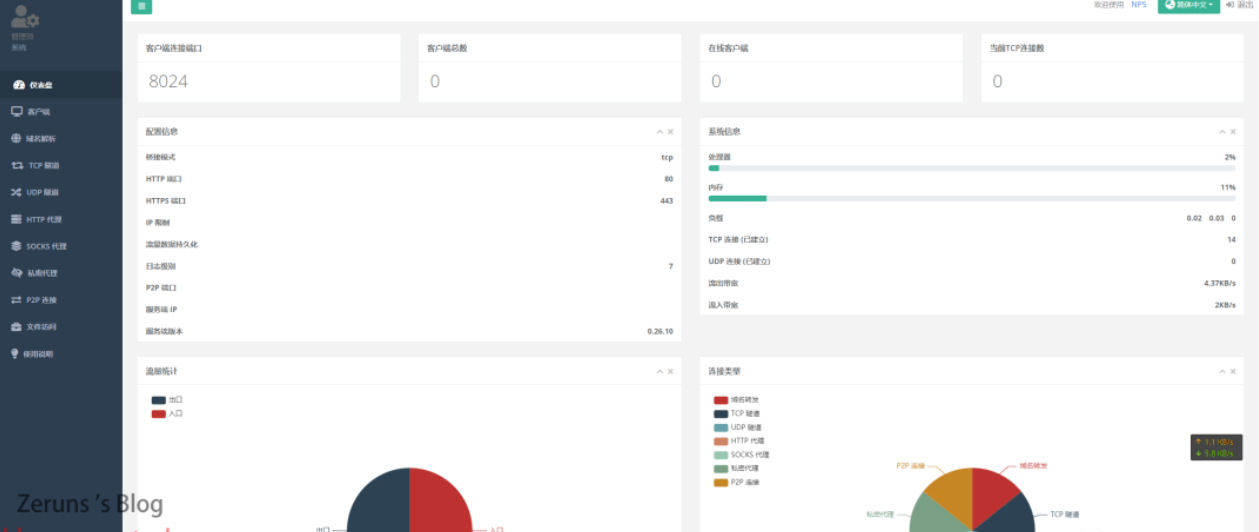The width and height of the screenshot is (1259, 532).
Task: Click the 当前TCP连接数 card title
Action: coord(1017,48)
